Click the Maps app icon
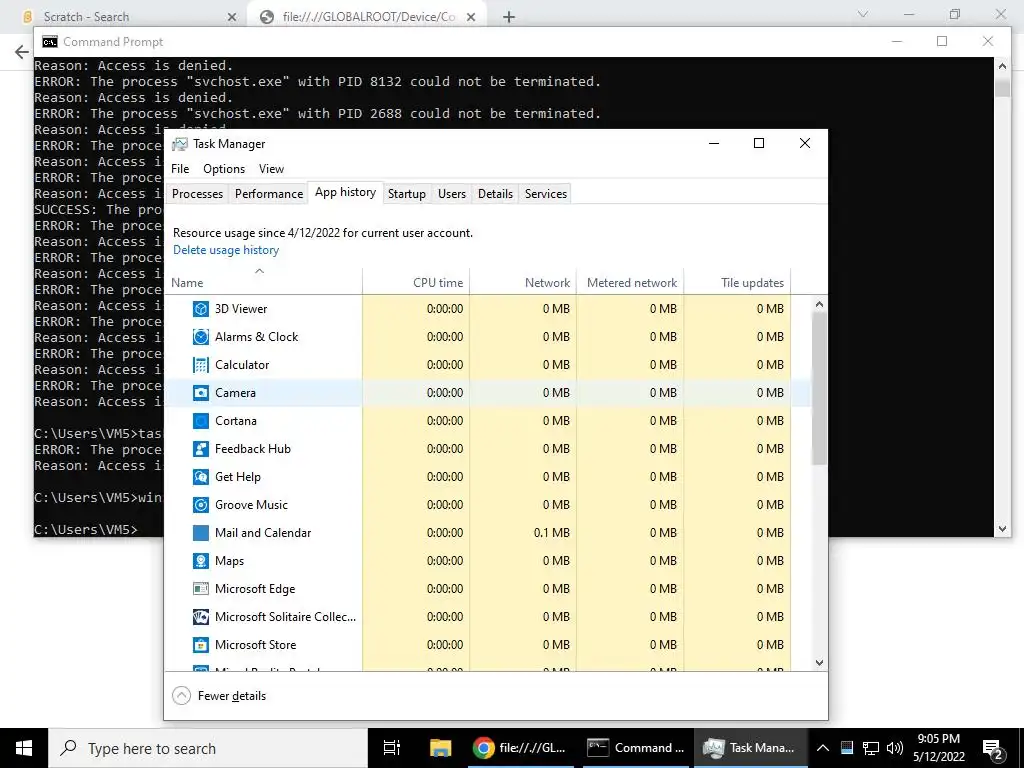The width and height of the screenshot is (1024, 768). click(x=200, y=561)
